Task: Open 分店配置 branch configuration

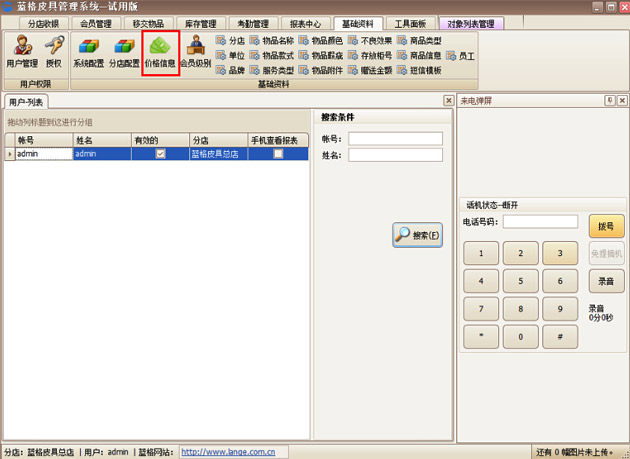Action: tap(124, 52)
